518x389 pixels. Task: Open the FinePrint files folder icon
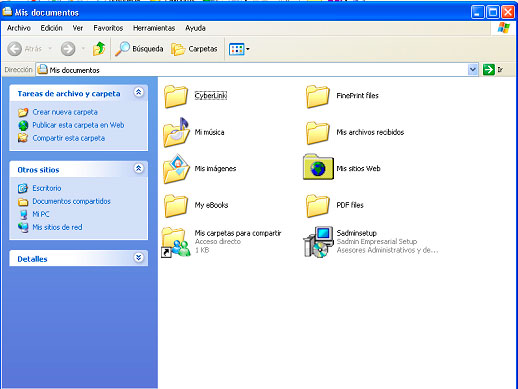tap(318, 96)
